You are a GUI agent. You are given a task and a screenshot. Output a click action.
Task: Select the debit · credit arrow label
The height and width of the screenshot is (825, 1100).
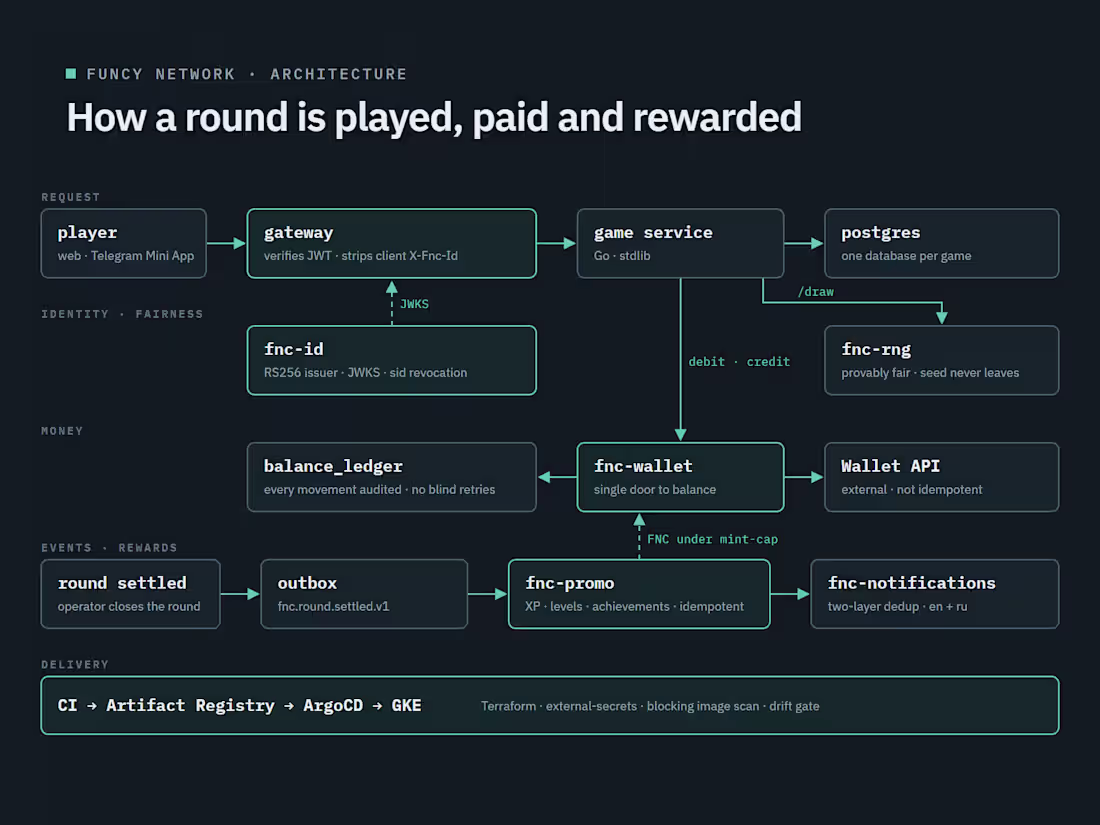click(x=739, y=362)
